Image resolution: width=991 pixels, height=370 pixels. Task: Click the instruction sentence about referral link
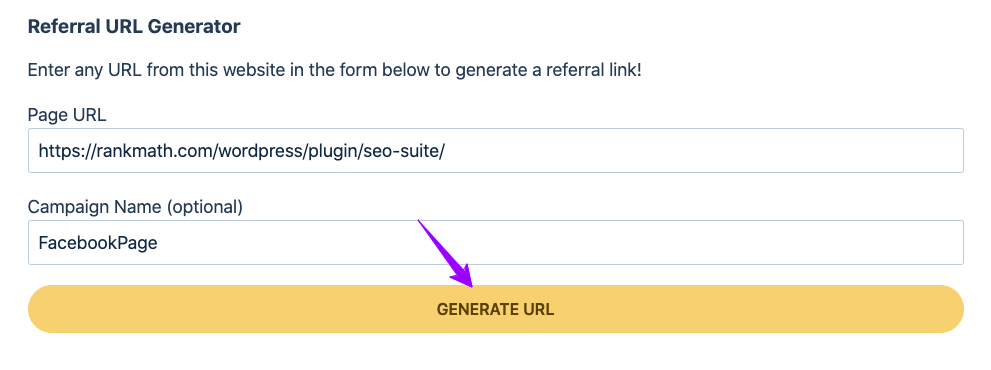point(334,70)
